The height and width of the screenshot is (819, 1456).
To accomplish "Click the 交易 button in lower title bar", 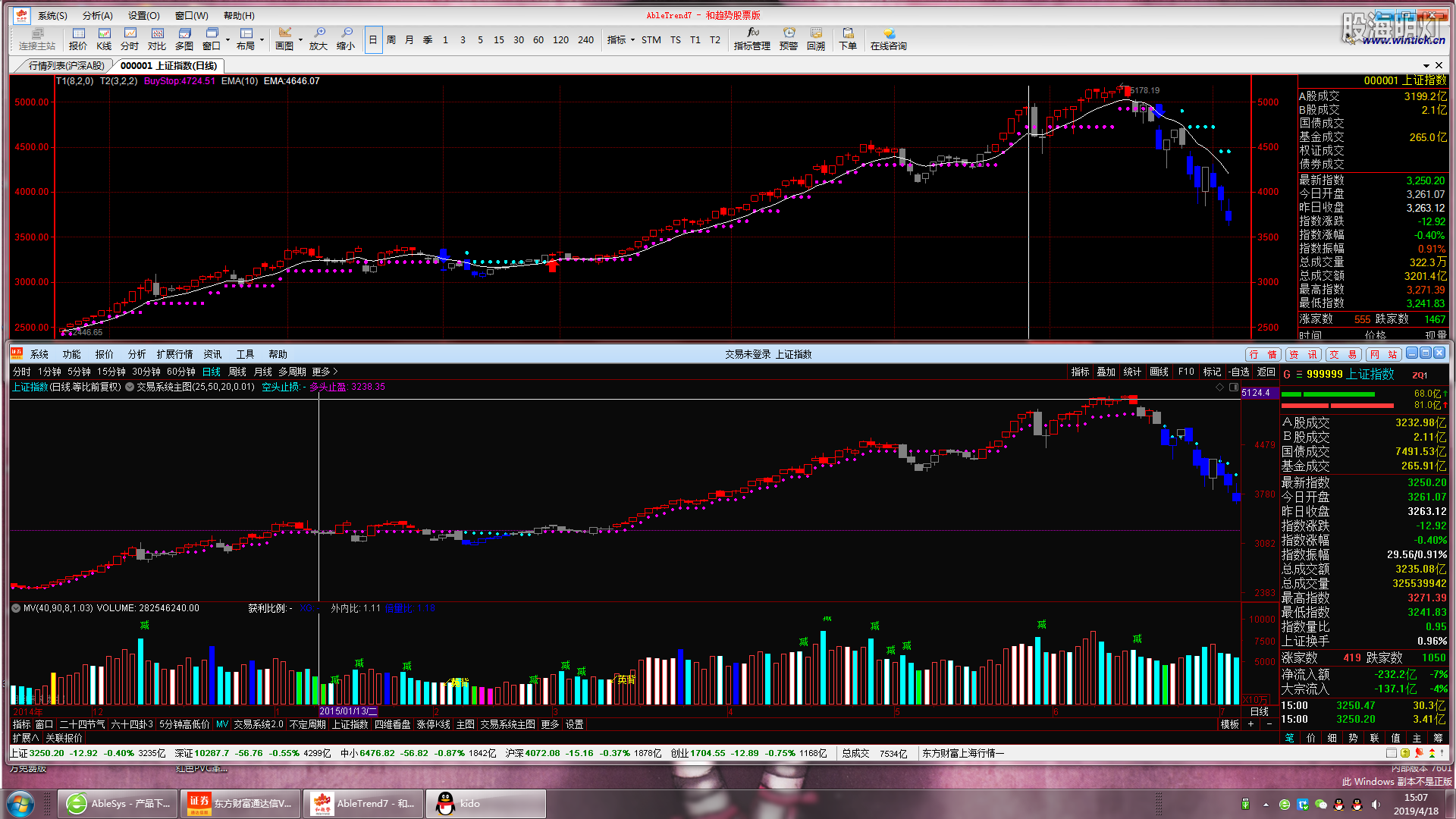I will pos(1344,354).
